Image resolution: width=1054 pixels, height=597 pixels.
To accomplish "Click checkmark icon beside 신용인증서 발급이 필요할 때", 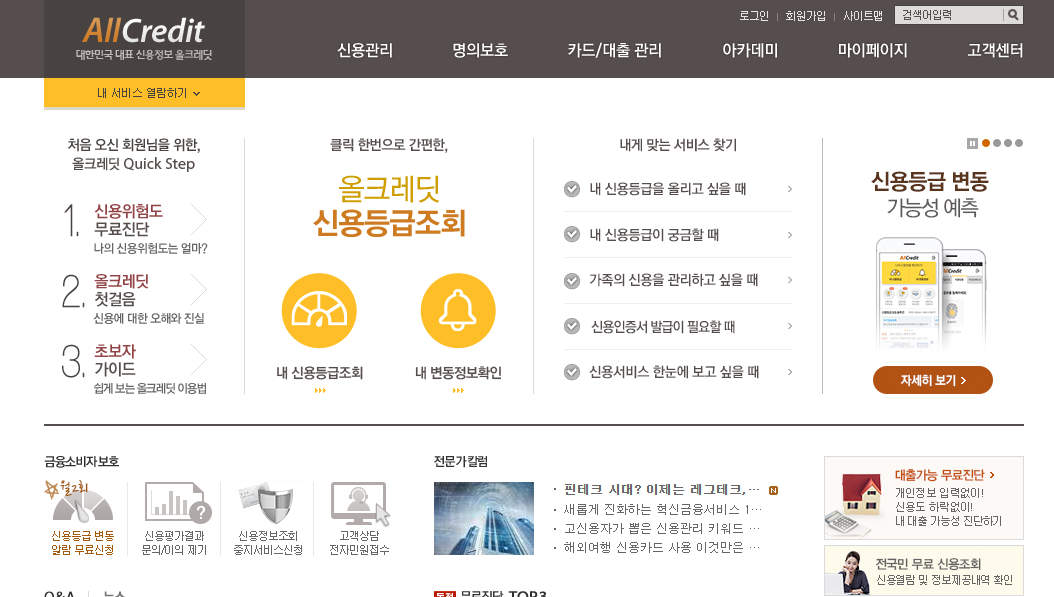I will pos(572,326).
